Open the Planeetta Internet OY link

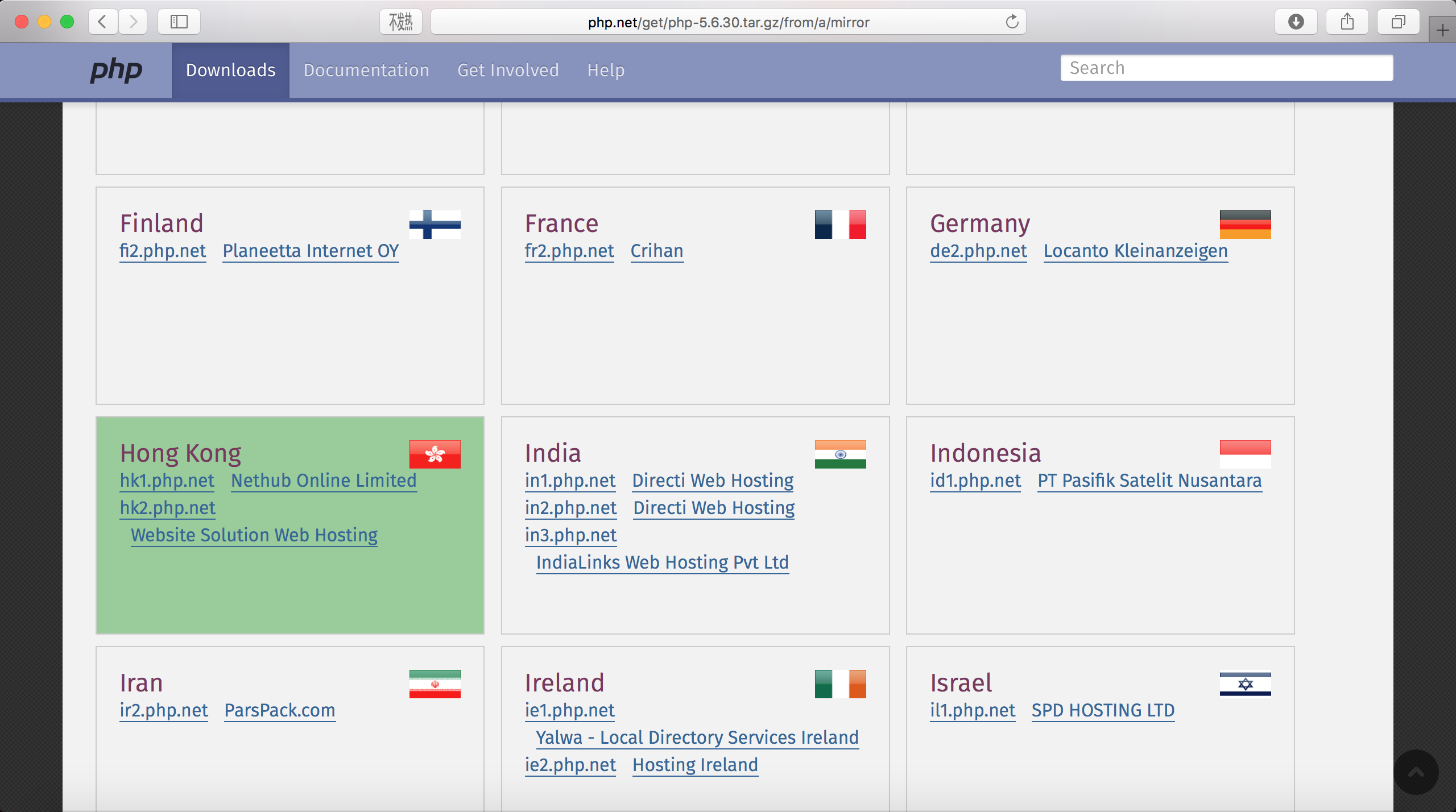[x=311, y=251]
